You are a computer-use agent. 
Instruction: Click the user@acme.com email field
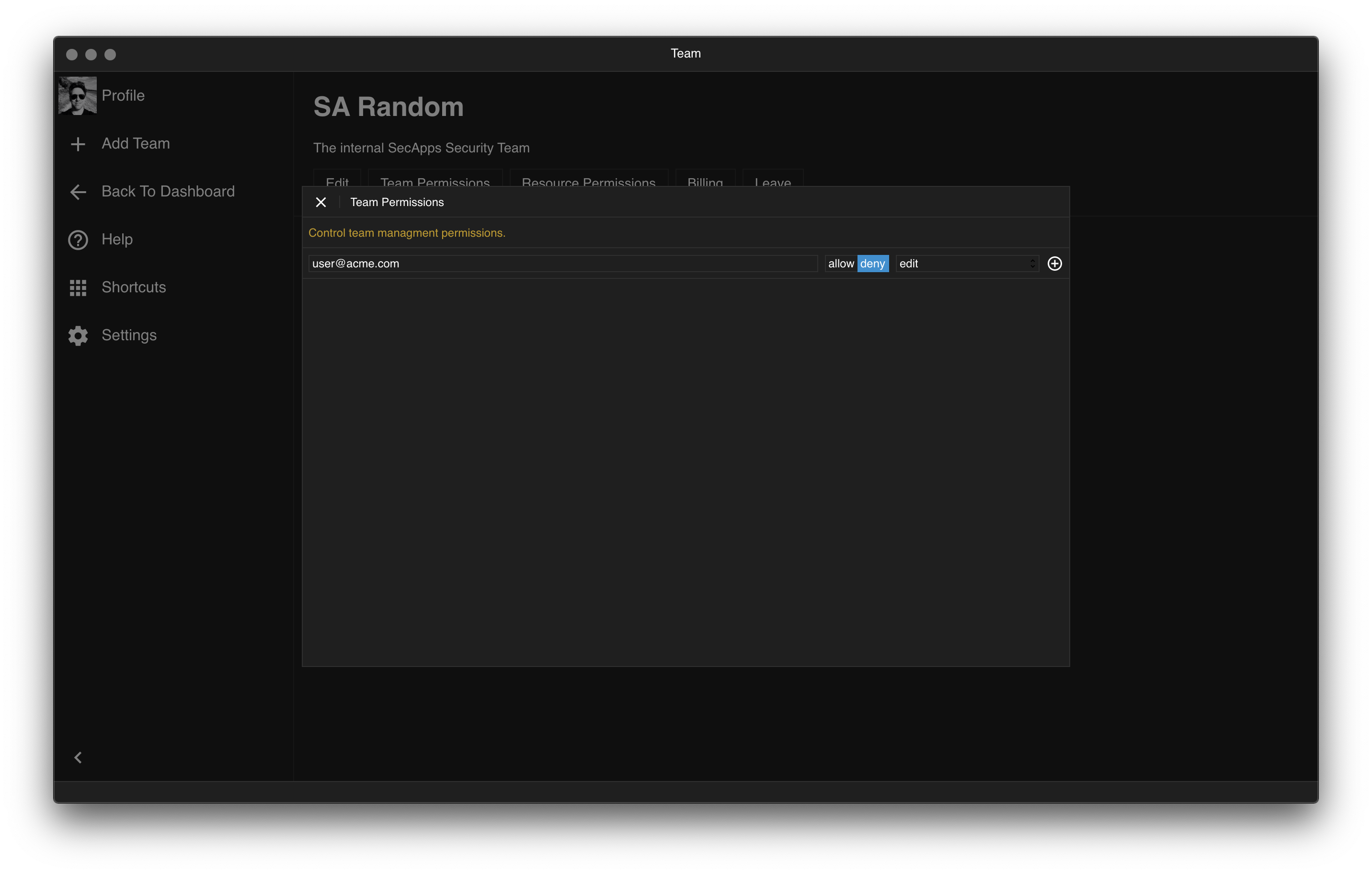pos(562,264)
